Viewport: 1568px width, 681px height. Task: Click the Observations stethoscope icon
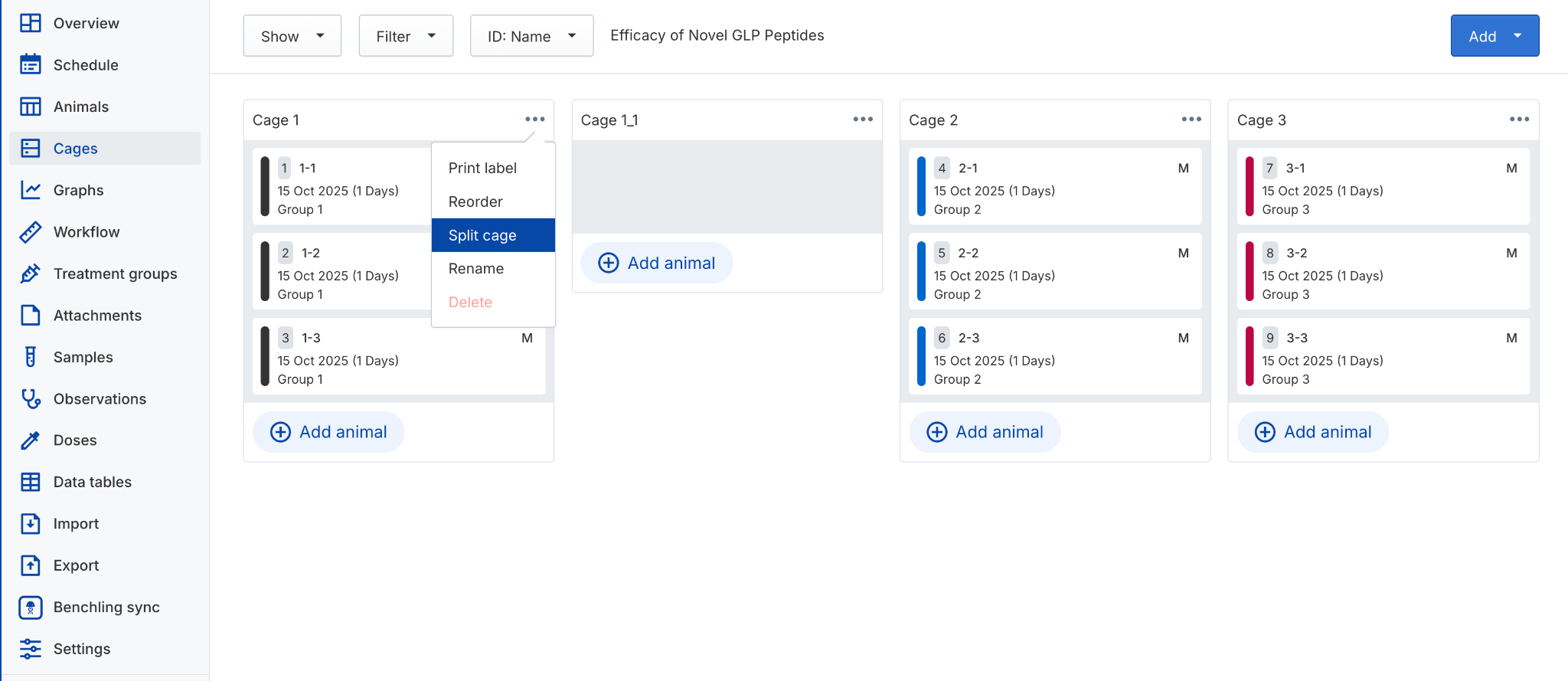31,398
